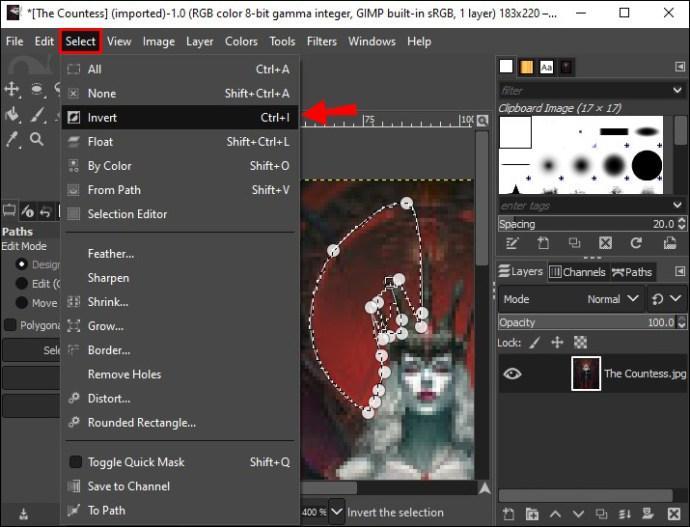Click the delete layer icon
Screen dimensions: 690x527
click(x=674, y=514)
